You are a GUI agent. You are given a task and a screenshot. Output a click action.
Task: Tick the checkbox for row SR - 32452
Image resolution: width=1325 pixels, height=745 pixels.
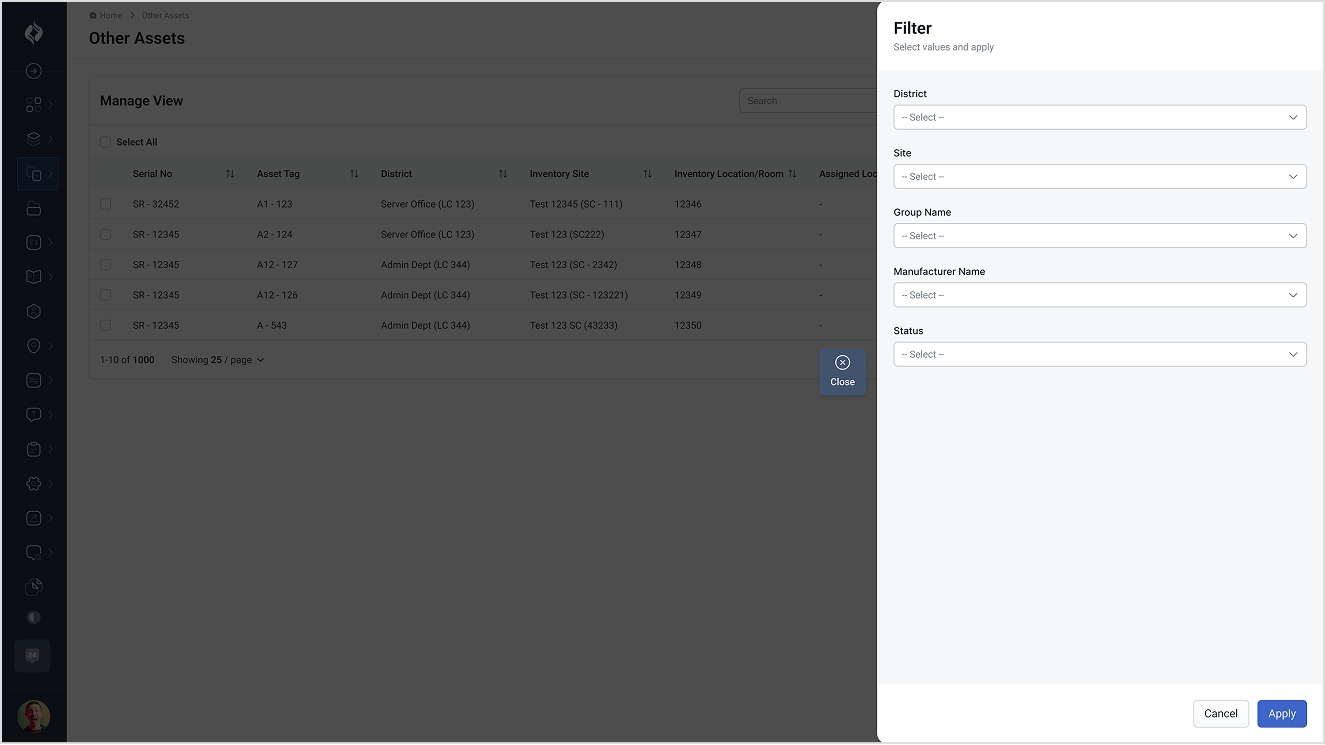point(106,204)
